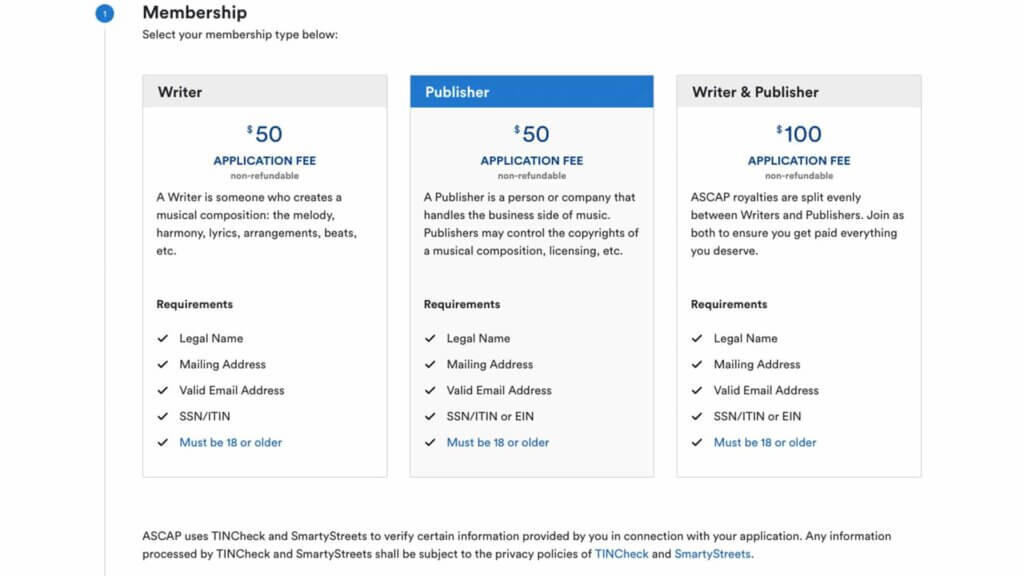The image size is (1024, 576).
Task: Click checkmark beside Writer's Legal Name
Action: coord(163,339)
